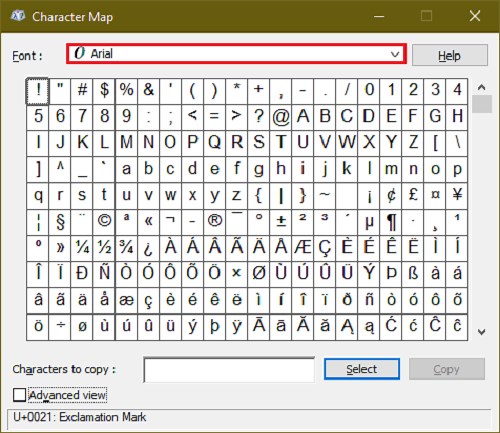Select the lowercase letter g
Screen dimensions: 500x433
click(258, 170)
